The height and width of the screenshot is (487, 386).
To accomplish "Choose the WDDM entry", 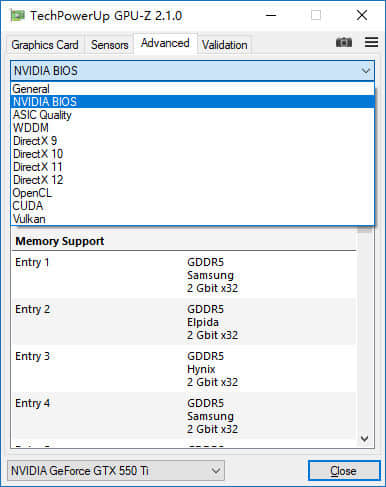I will point(193,128).
